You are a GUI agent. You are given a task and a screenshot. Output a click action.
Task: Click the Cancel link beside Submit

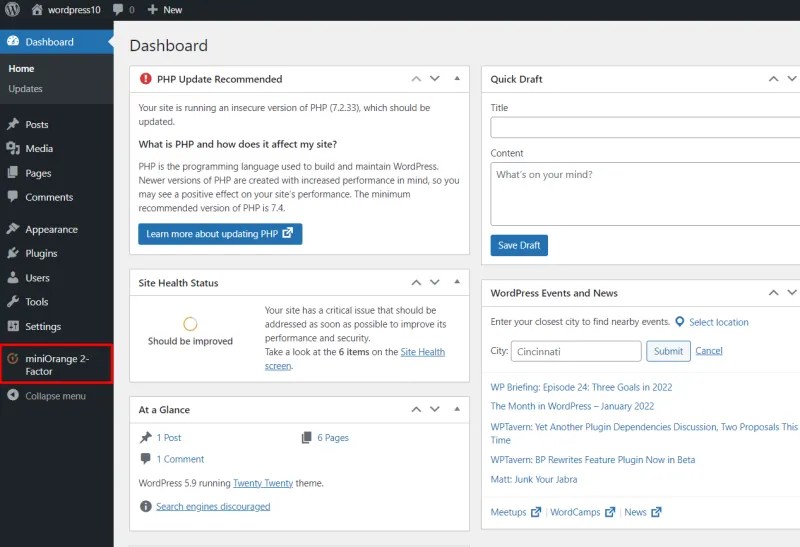[709, 351]
